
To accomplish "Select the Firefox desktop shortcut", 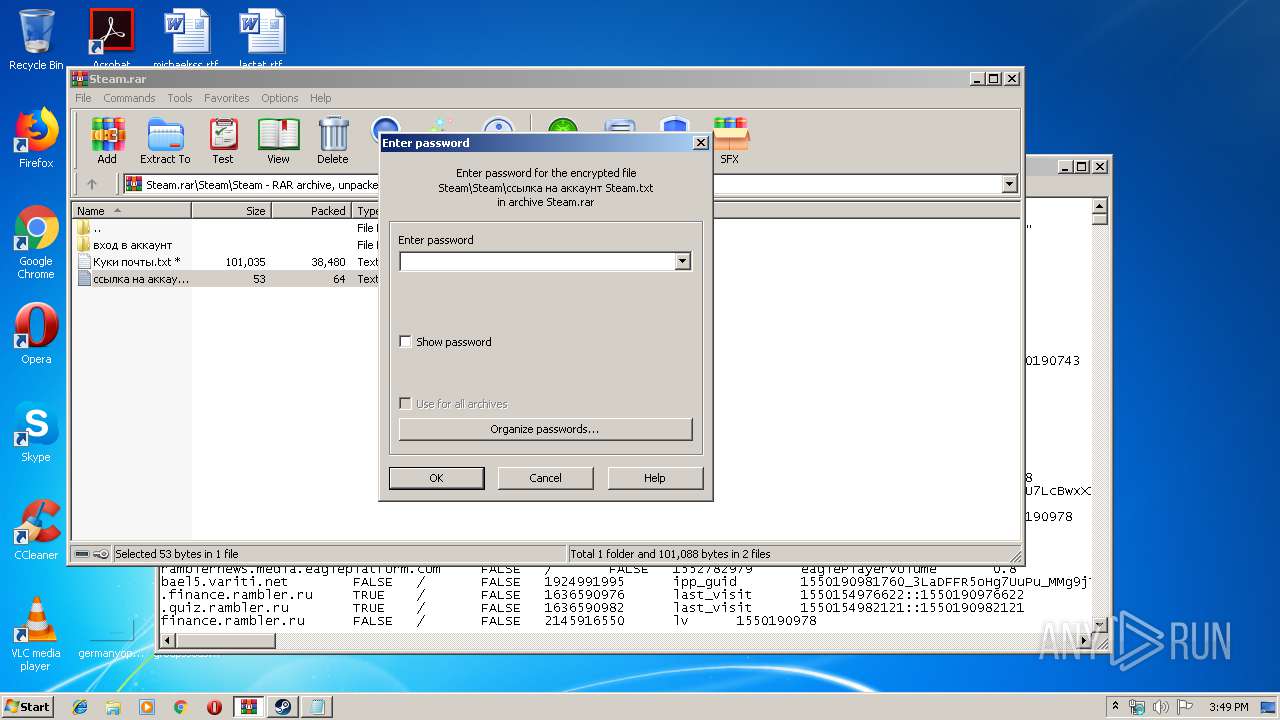I will point(36,138).
